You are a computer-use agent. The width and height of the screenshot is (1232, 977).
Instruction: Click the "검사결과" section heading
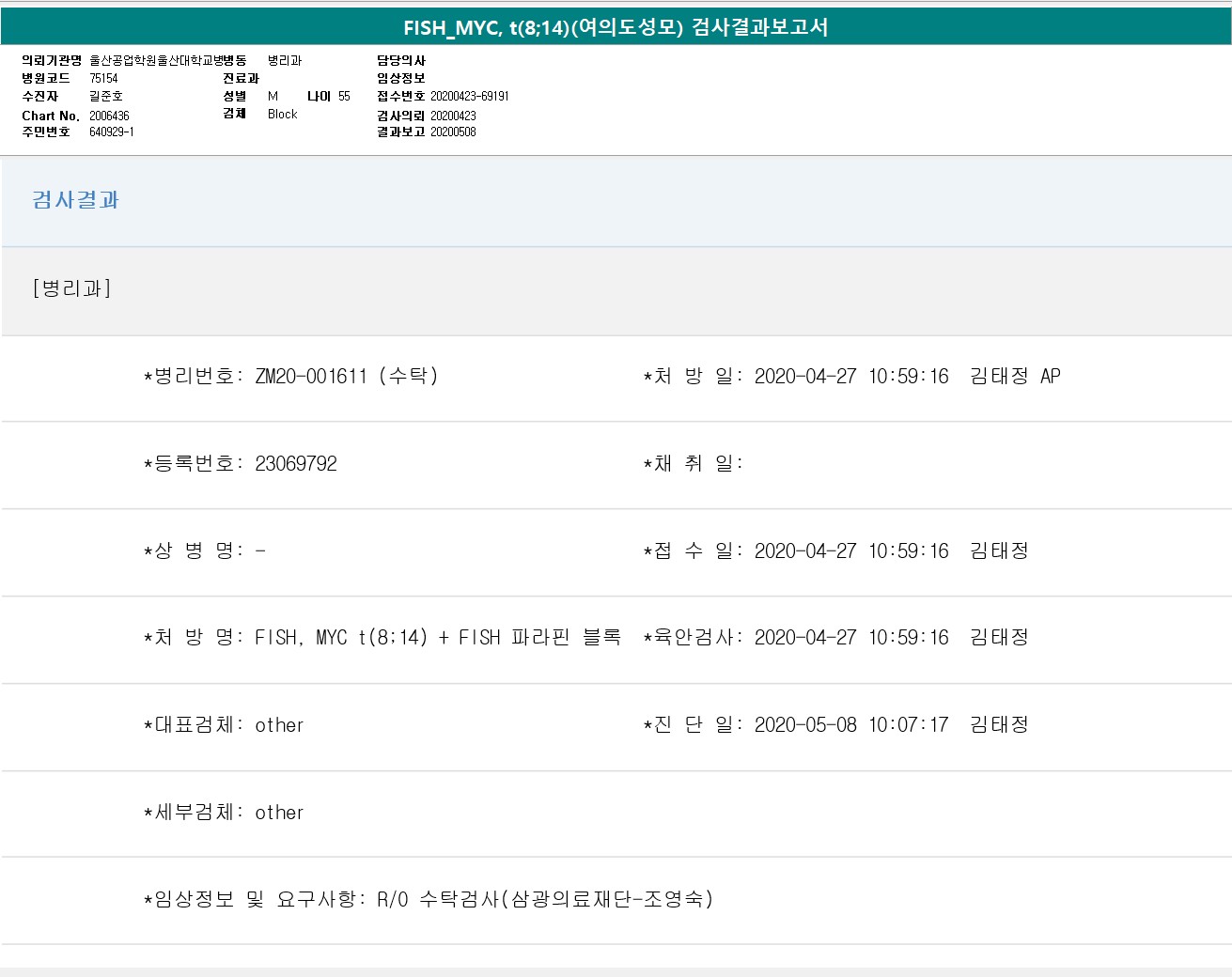click(x=76, y=200)
